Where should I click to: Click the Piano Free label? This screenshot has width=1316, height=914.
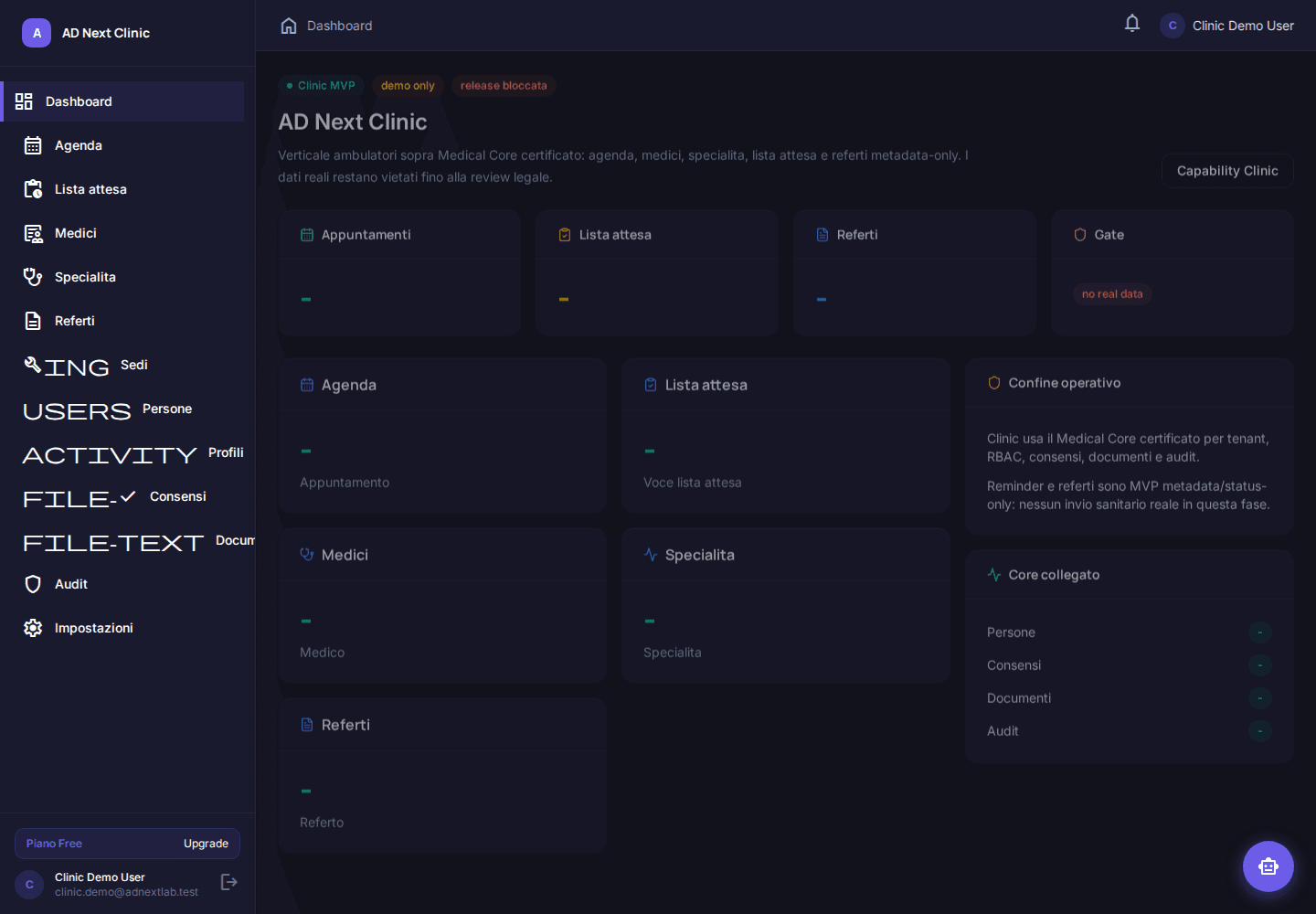54,844
